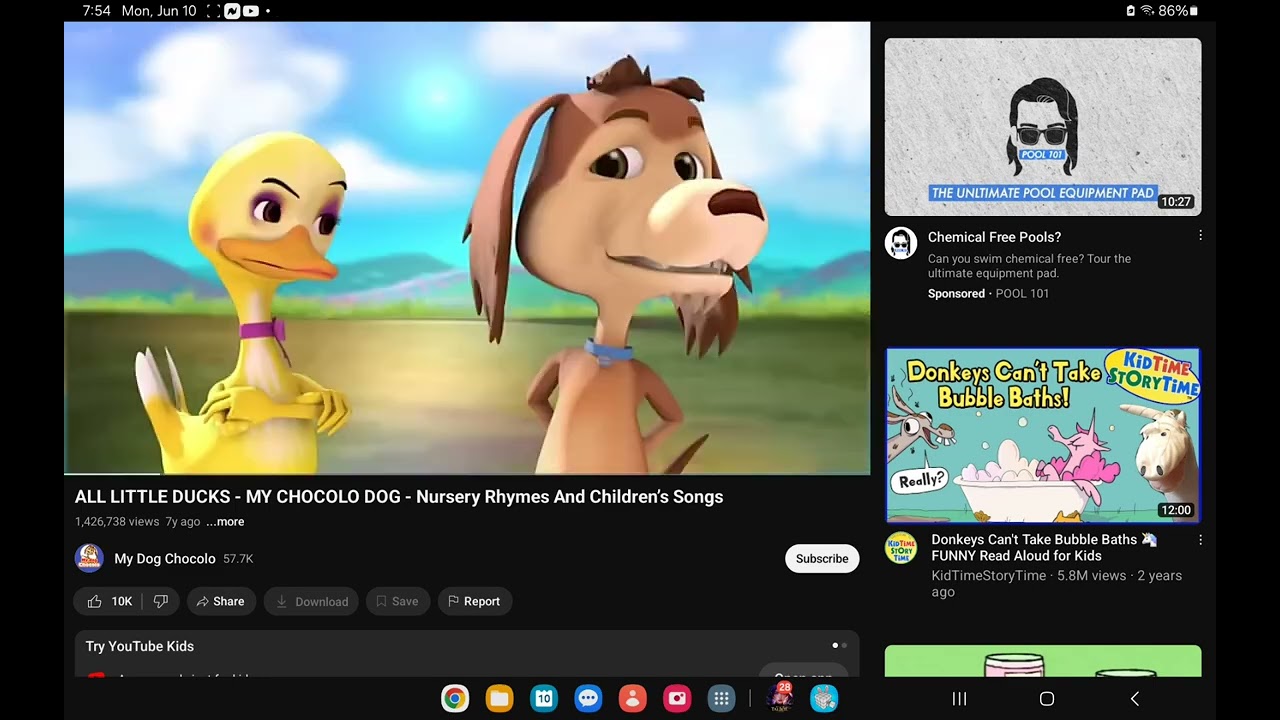Tap the Sponsored · POOL 101 label
The width and height of the screenshot is (1280, 720).
(x=988, y=294)
